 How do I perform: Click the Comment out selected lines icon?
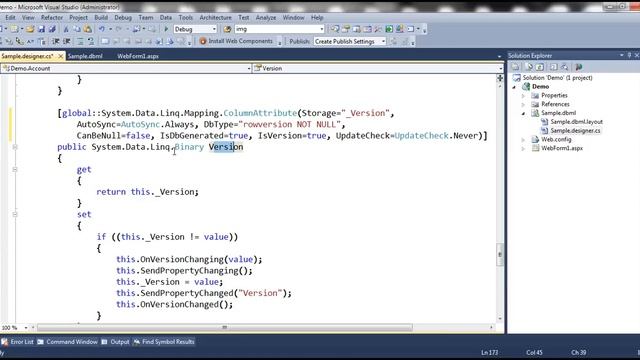coord(80,41)
